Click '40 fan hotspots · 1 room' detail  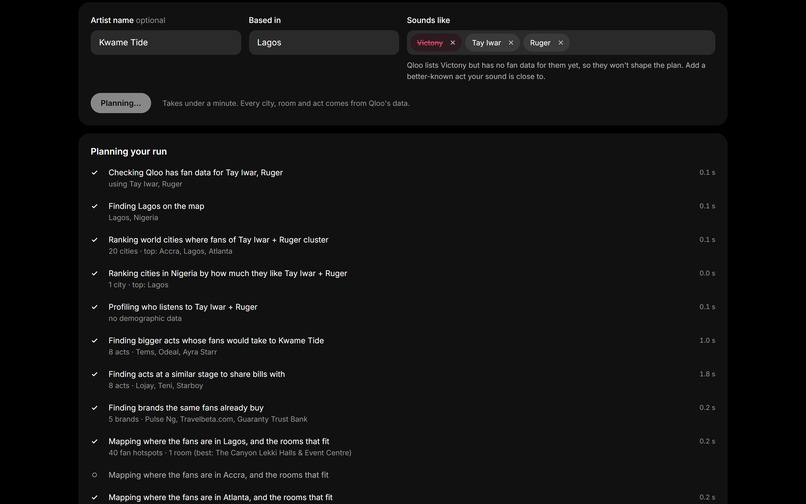[x=230, y=453]
